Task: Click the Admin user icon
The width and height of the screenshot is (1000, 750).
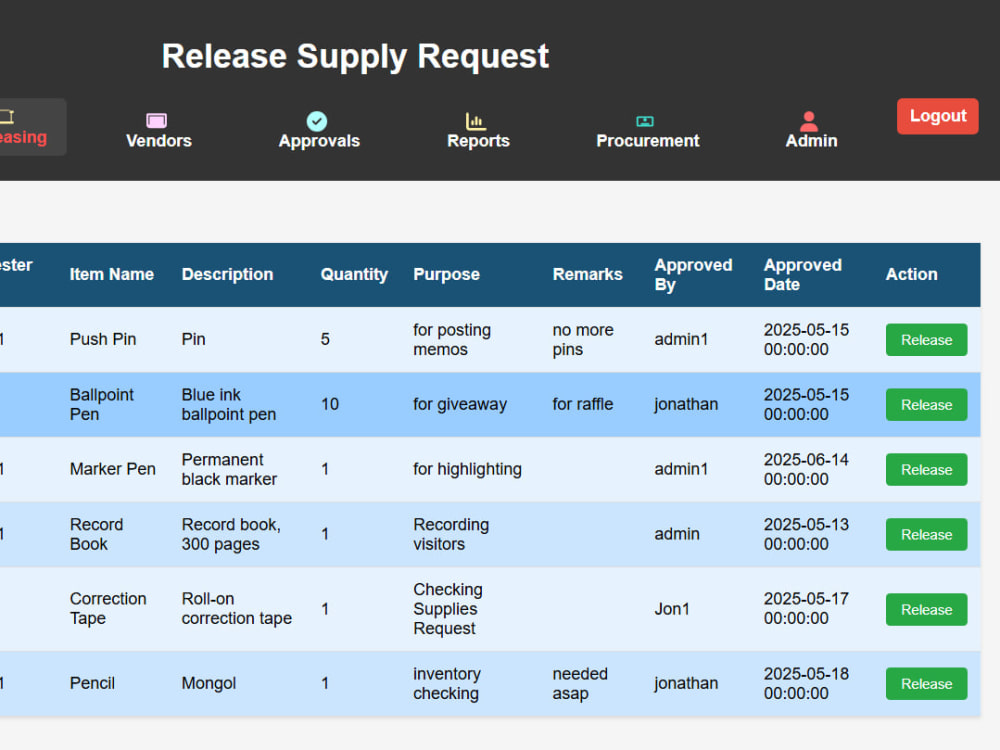Action: pyautogui.click(x=809, y=121)
